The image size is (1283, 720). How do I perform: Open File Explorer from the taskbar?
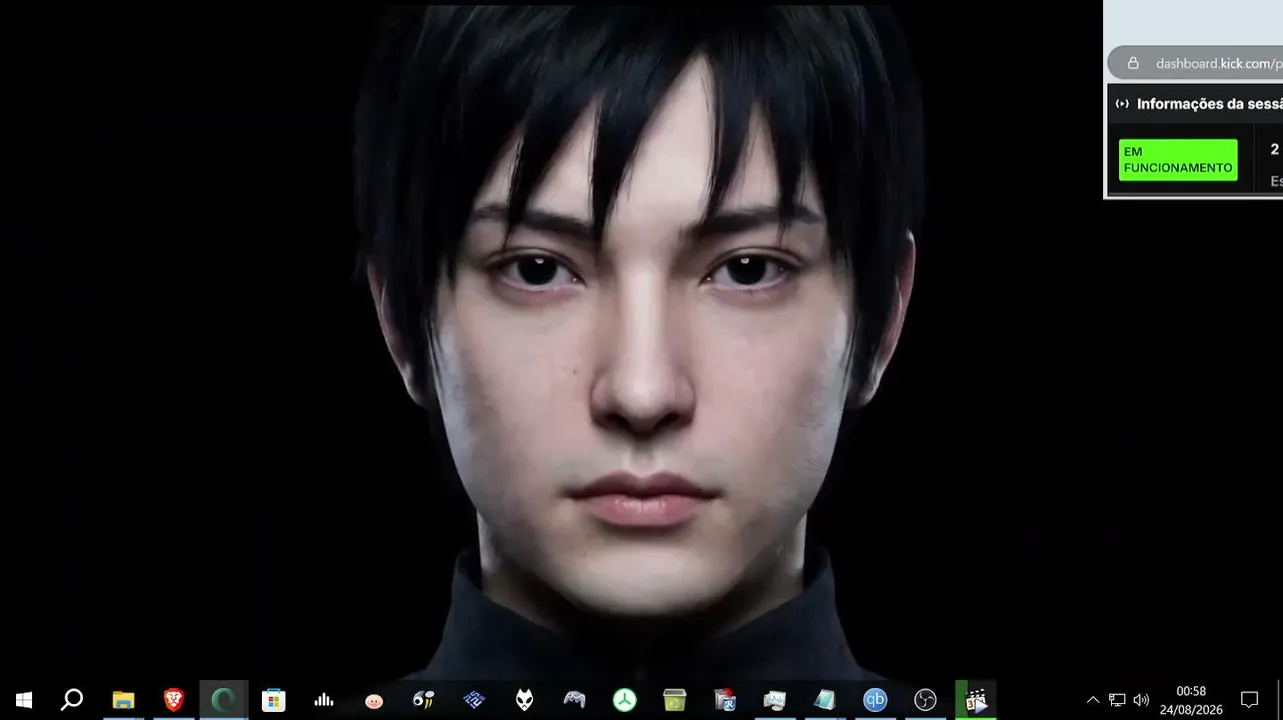coord(123,700)
